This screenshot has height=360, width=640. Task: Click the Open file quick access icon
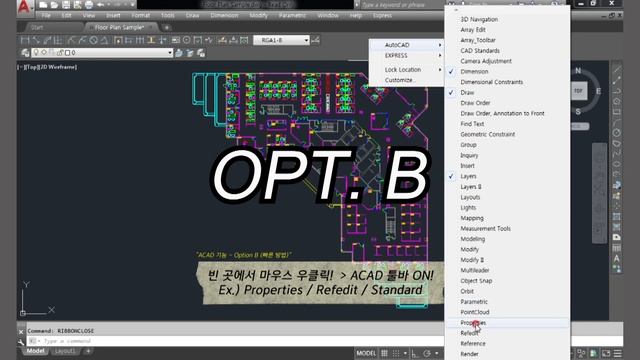tap(54, 5)
